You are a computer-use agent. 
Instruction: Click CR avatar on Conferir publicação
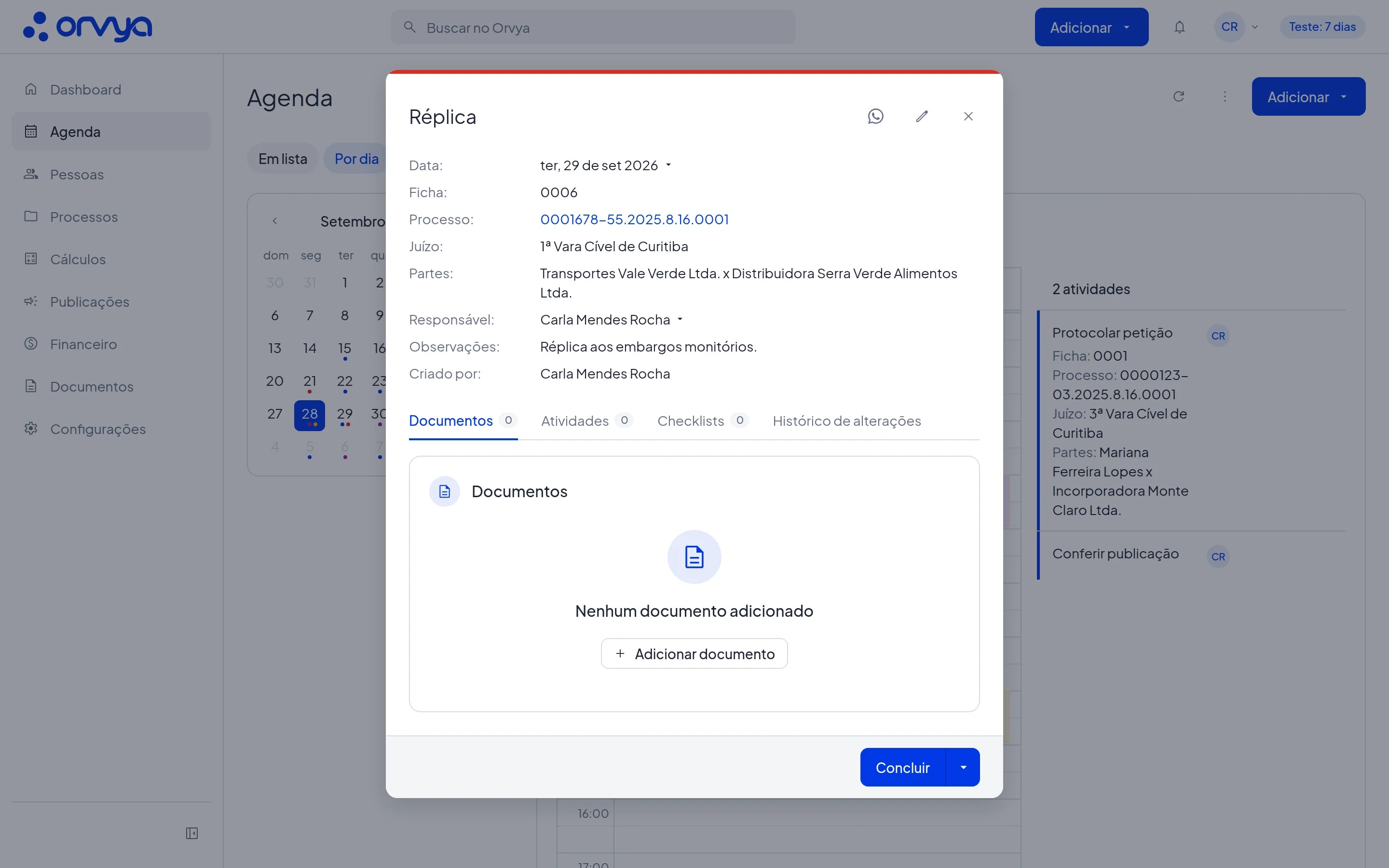[1218, 556]
